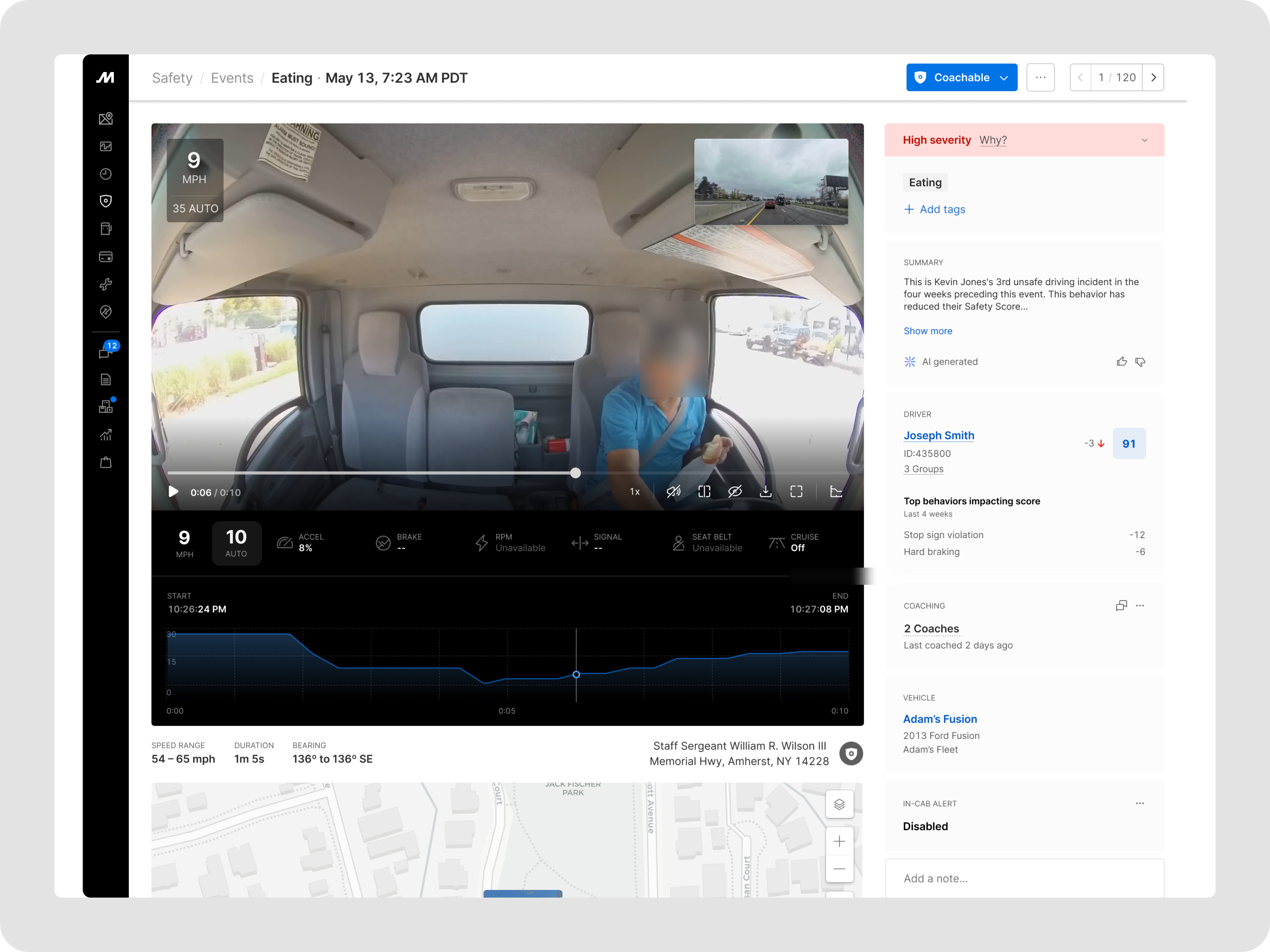
Task: Go to the Events breadcrumb
Action: click(x=232, y=78)
